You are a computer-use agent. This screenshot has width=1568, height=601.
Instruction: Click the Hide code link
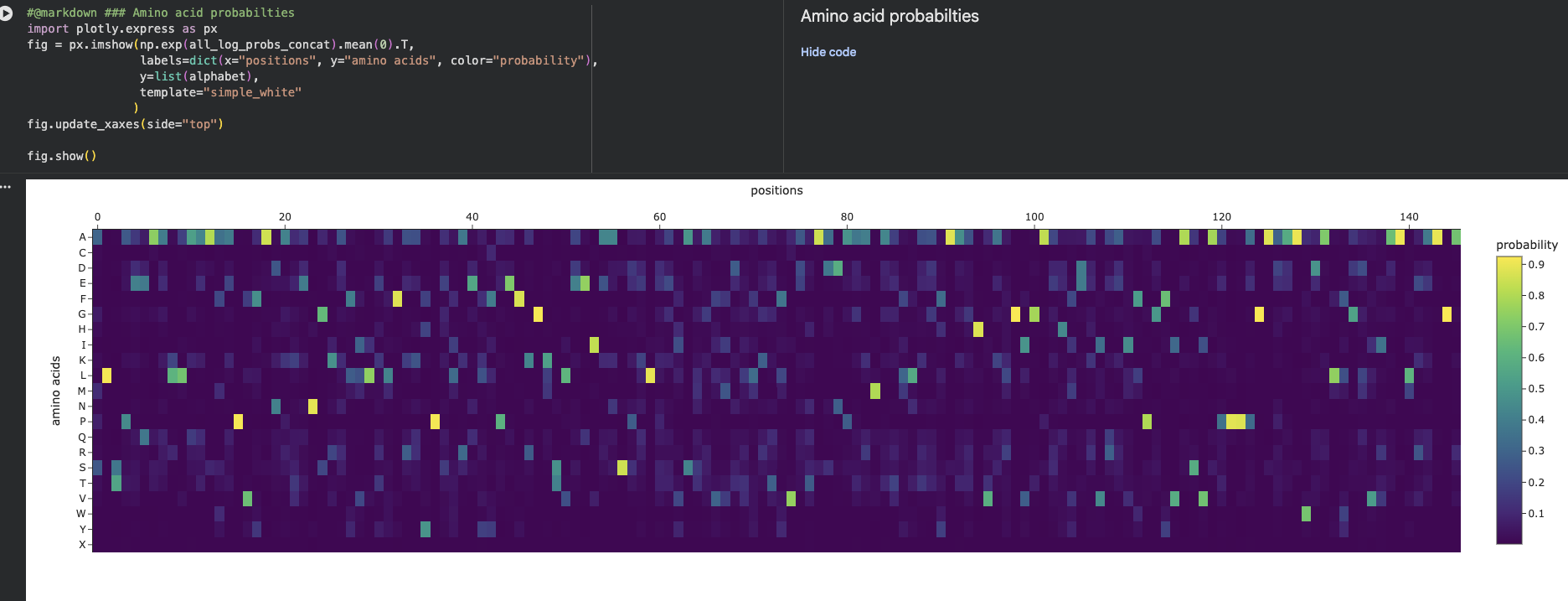828,52
